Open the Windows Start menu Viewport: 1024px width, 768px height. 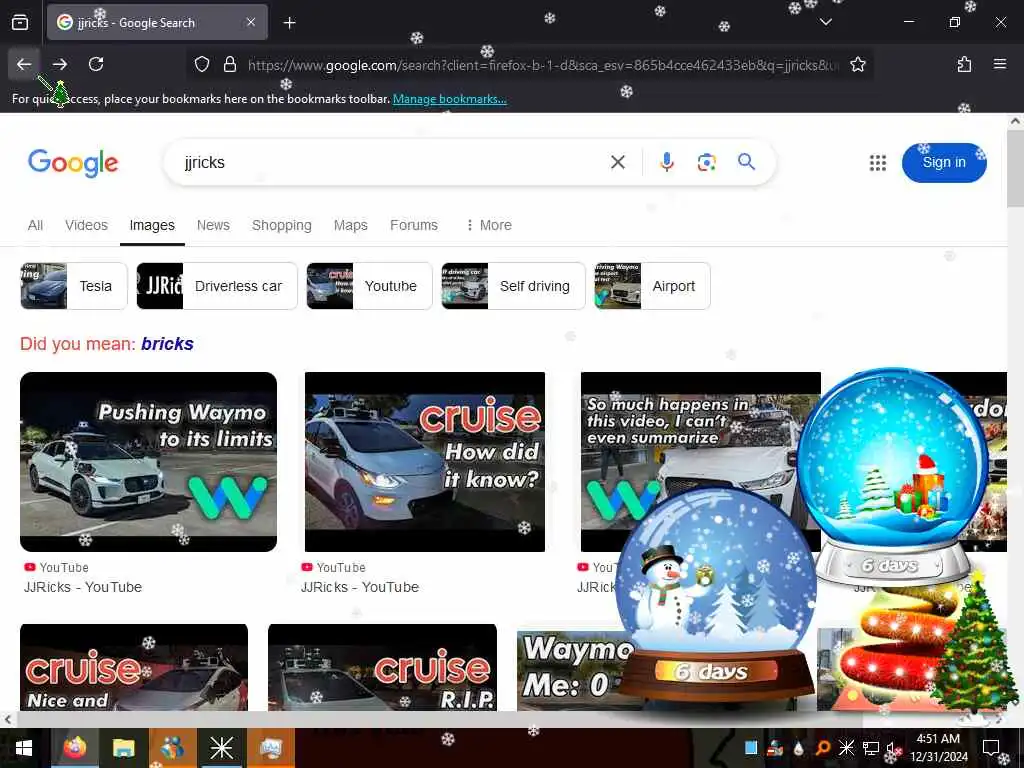[x=24, y=748]
